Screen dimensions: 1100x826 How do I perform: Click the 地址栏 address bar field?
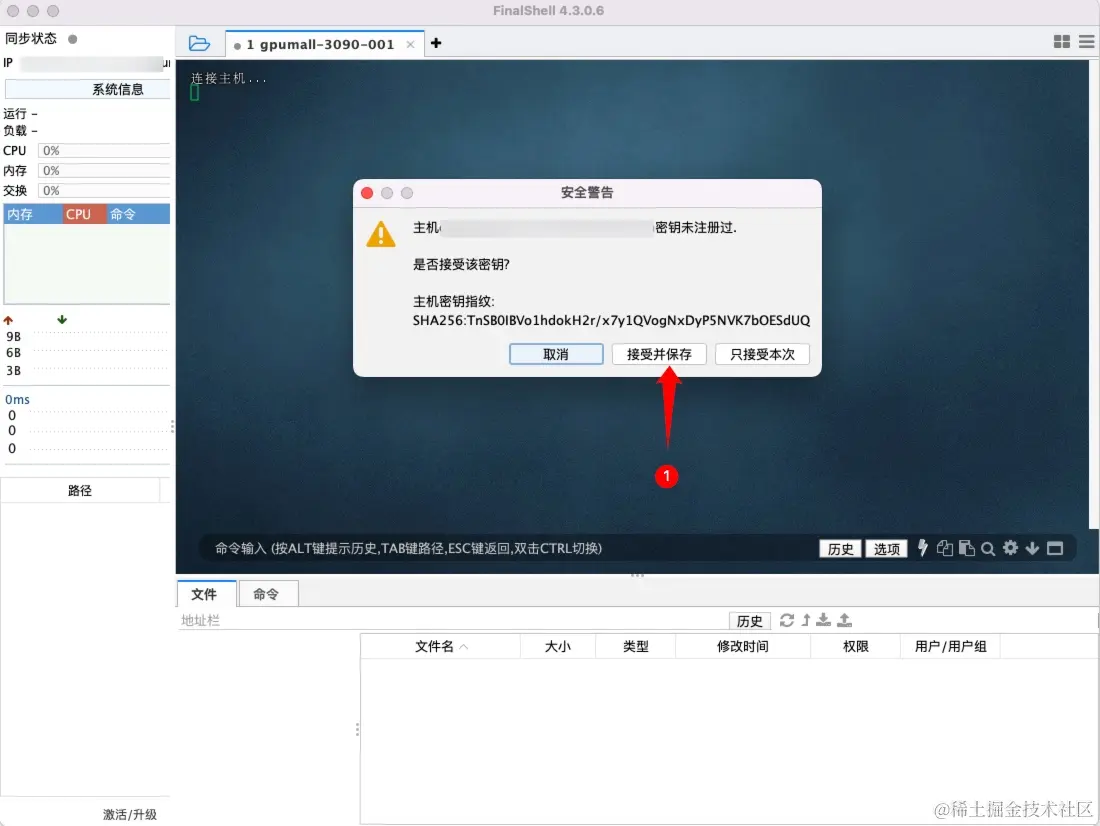tap(452, 620)
